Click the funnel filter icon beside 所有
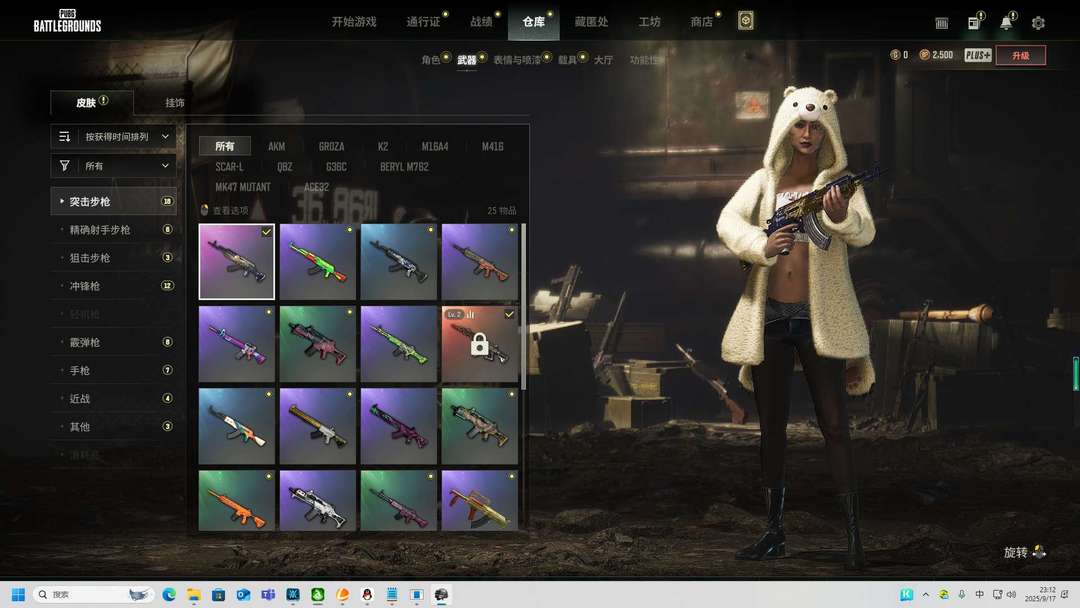The height and width of the screenshot is (608, 1080). [65, 165]
